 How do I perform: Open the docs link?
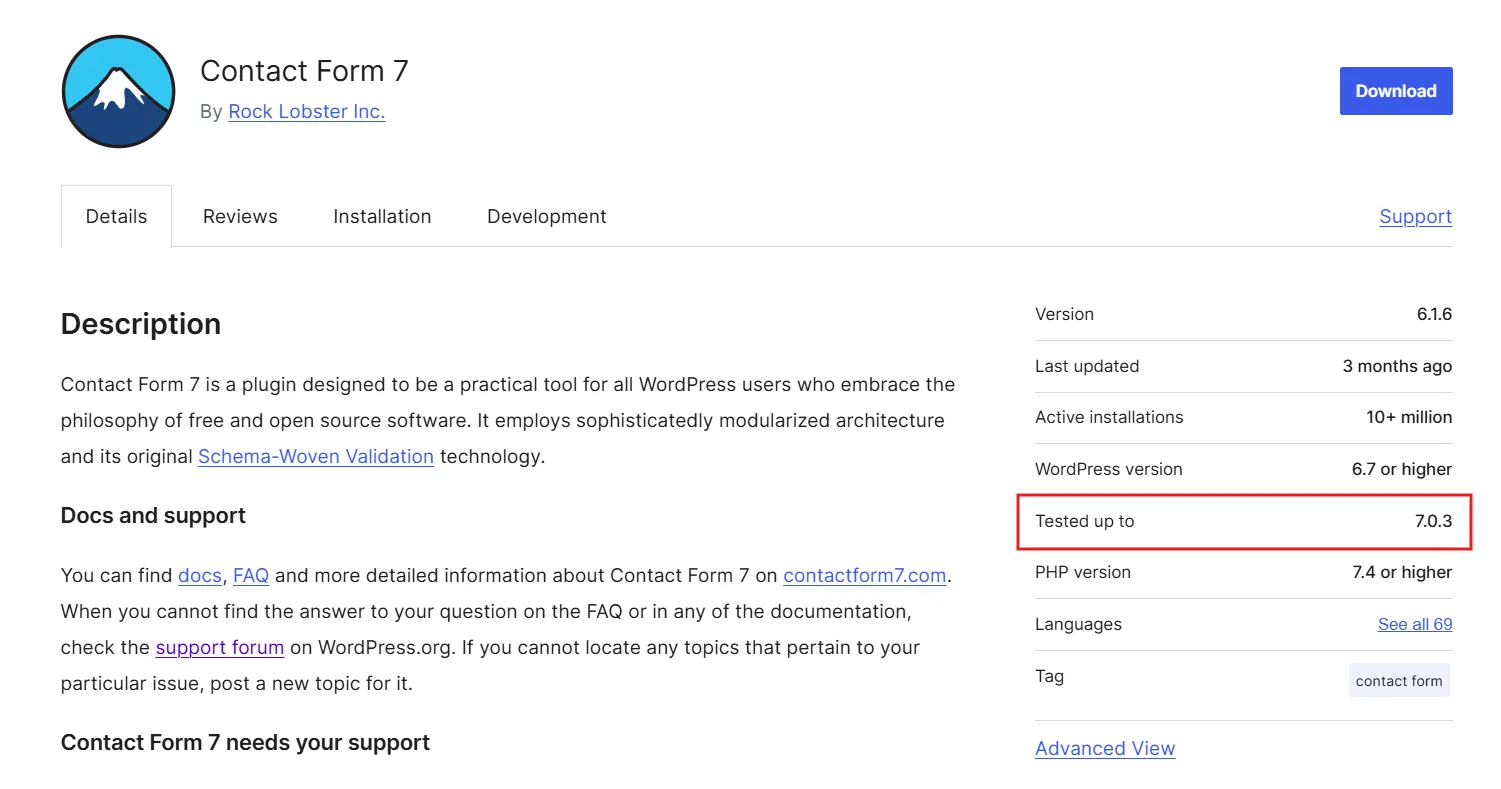point(200,576)
